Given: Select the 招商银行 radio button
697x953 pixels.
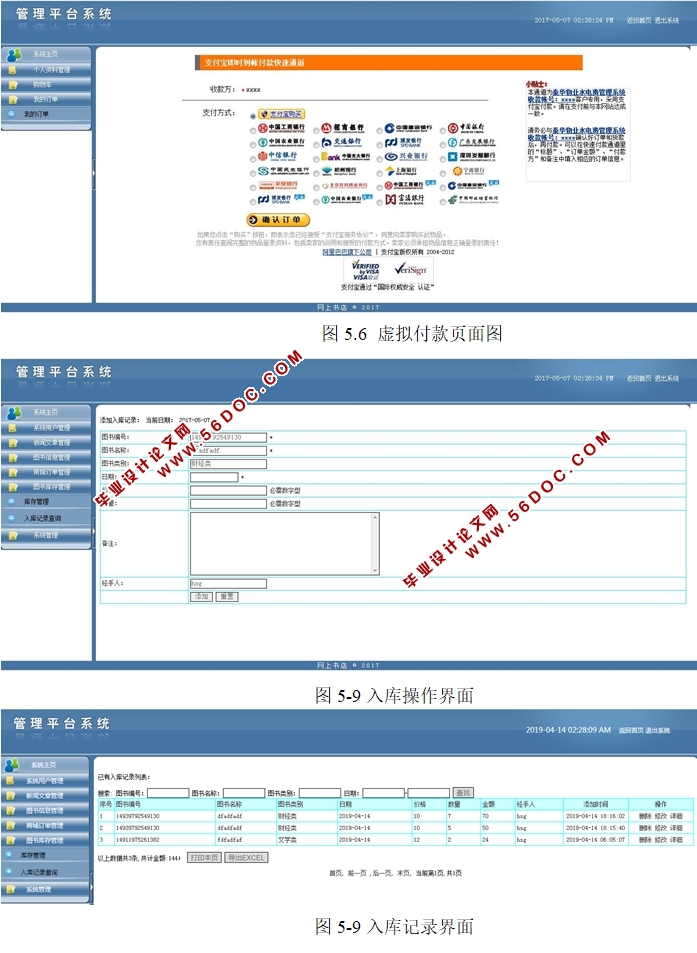Looking at the screenshot, I should 317,129.
